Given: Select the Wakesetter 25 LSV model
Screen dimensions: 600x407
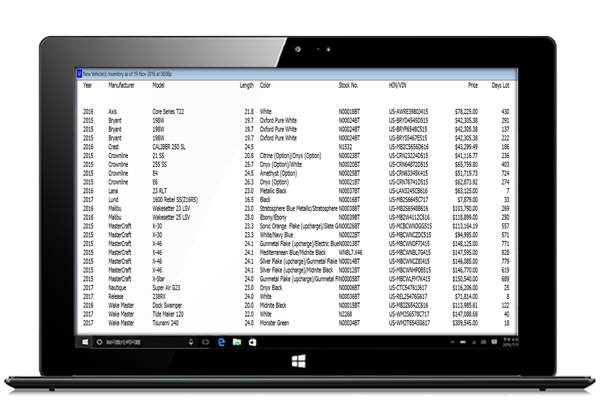Looking at the screenshot, I should 171,217.
